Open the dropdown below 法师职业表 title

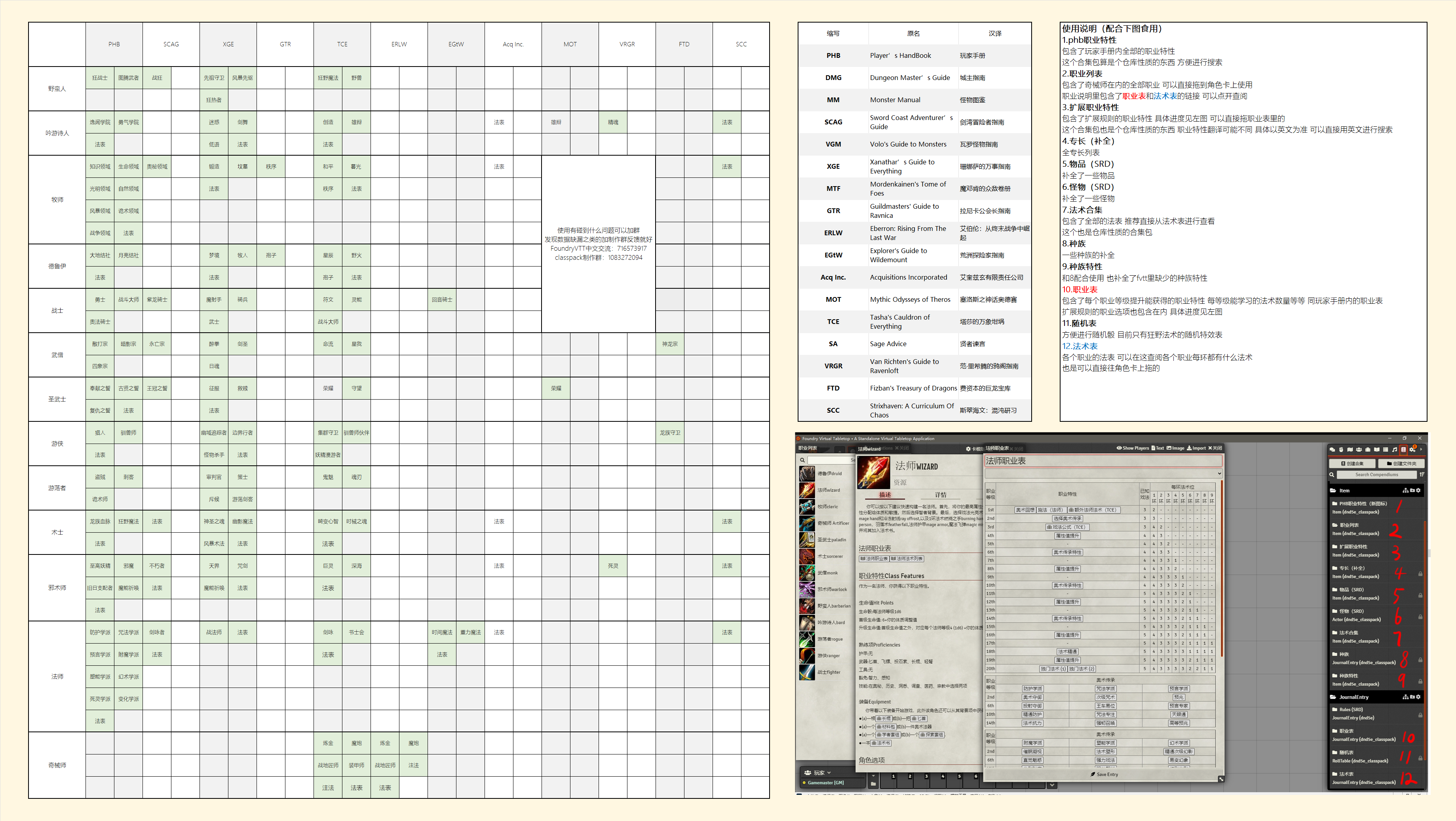[1104, 474]
